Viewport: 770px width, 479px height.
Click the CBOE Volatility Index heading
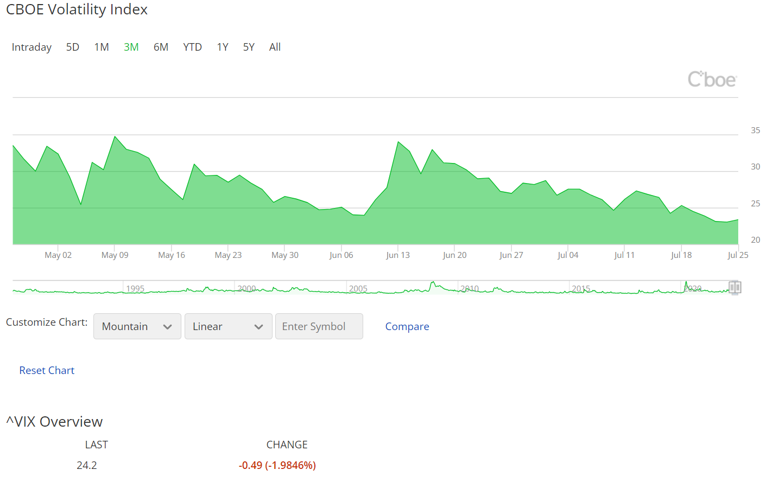[x=77, y=9]
